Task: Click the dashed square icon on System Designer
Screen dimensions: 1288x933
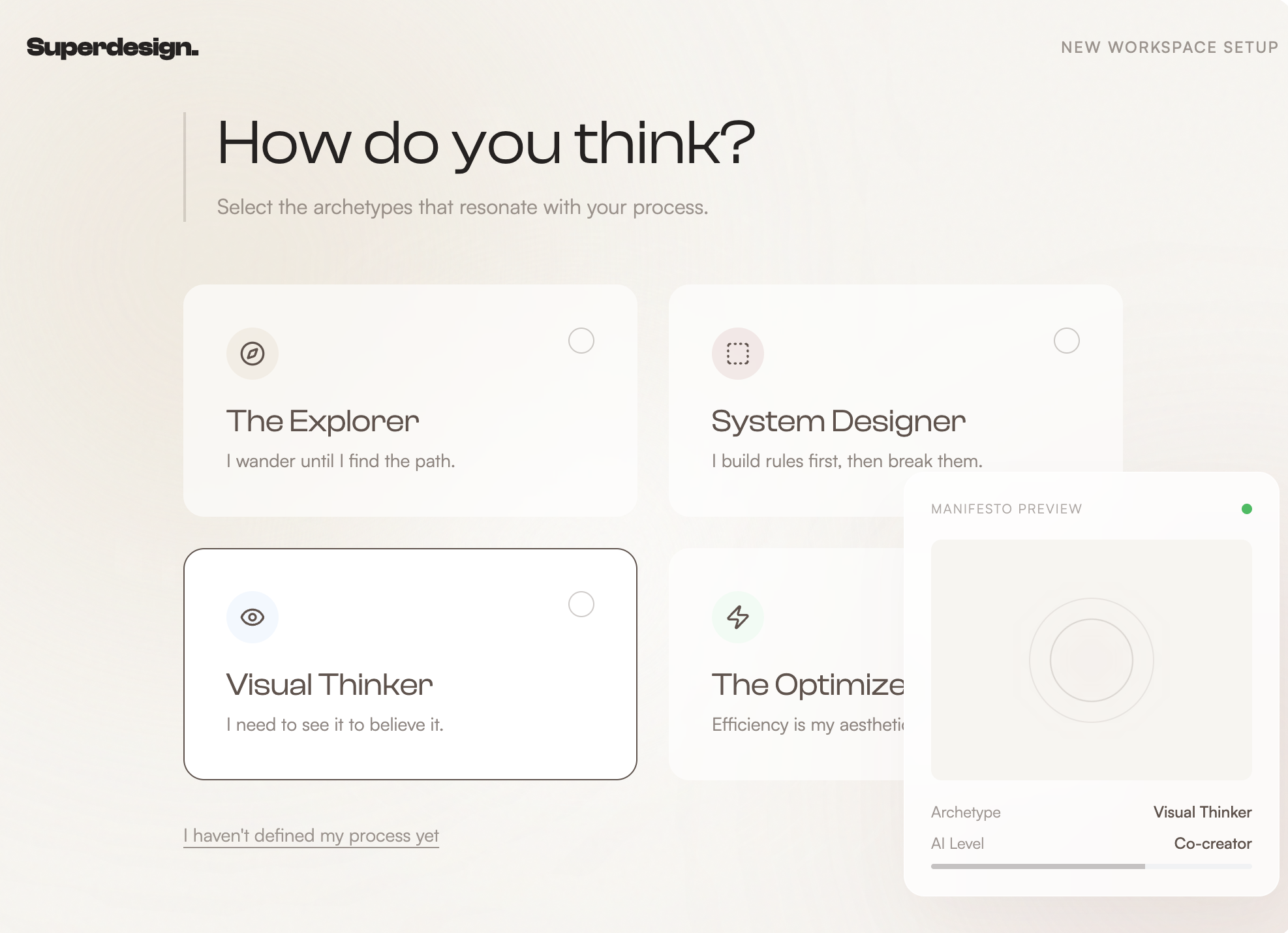Action: pyautogui.click(x=738, y=354)
